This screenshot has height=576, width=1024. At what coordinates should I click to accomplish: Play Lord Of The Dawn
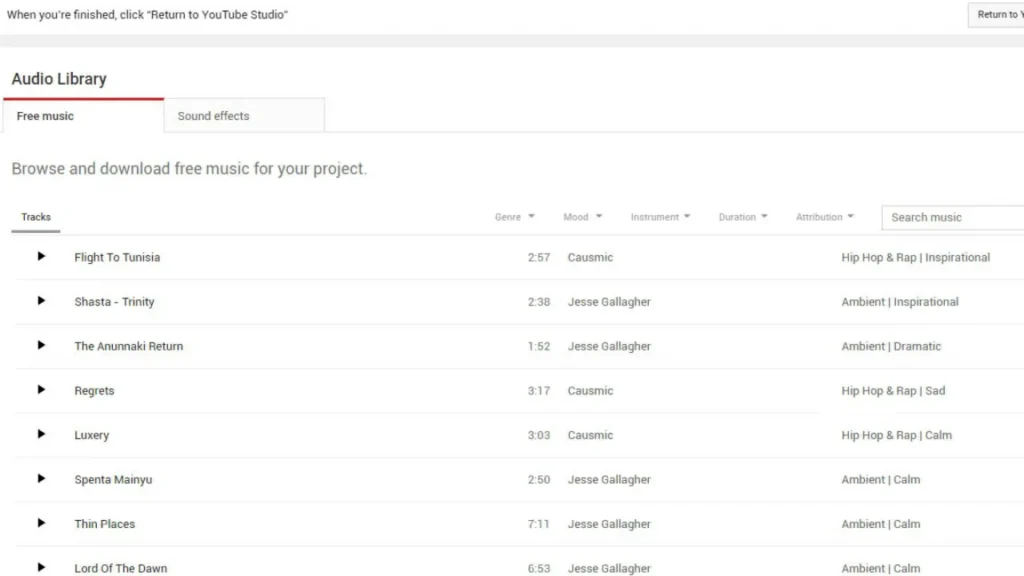(39, 568)
